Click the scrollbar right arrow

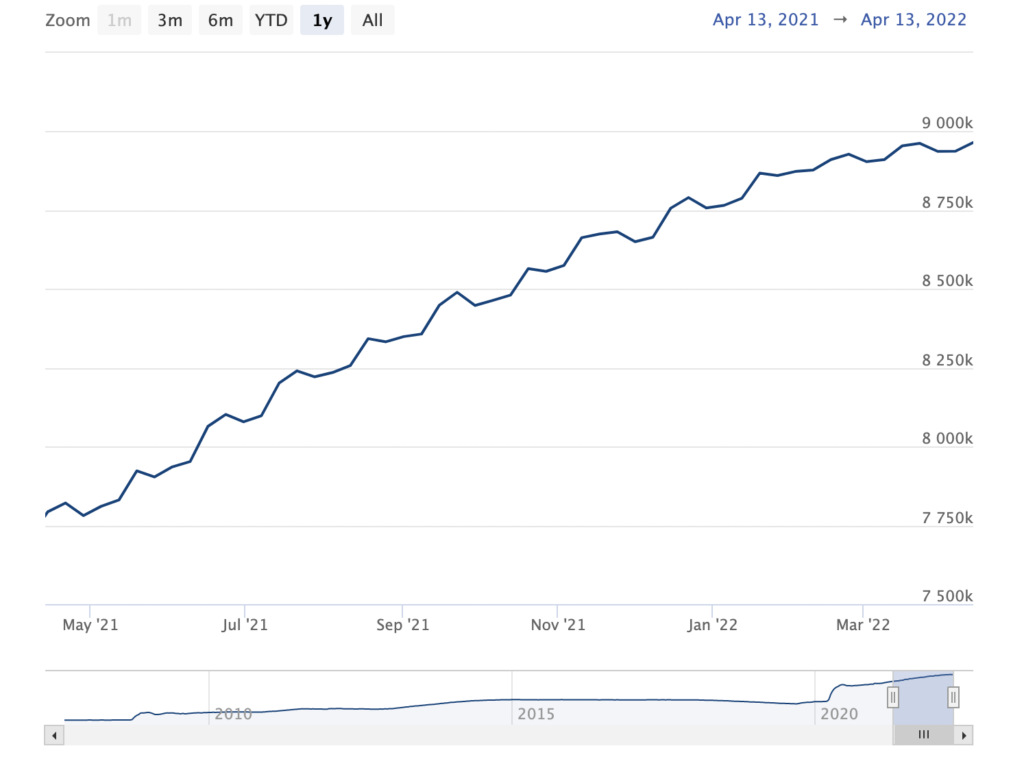(x=964, y=735)
